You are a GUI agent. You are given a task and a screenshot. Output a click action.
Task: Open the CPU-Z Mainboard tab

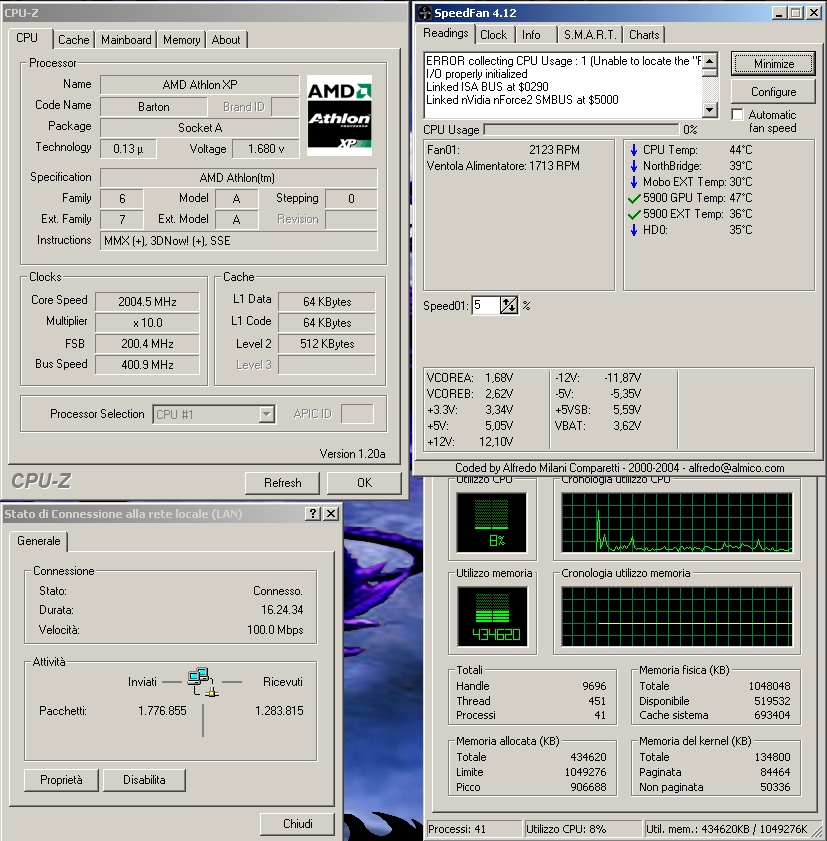click(x=126, y=40)
